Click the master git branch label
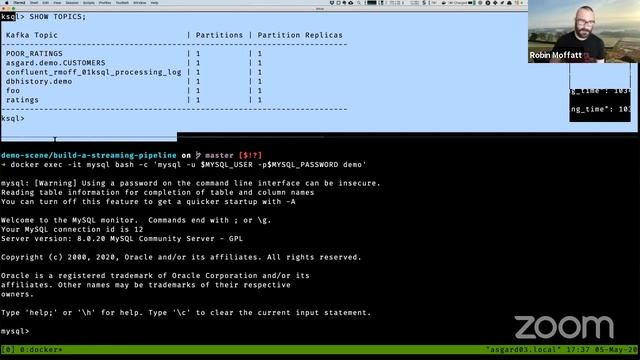 tap(219, 156)
